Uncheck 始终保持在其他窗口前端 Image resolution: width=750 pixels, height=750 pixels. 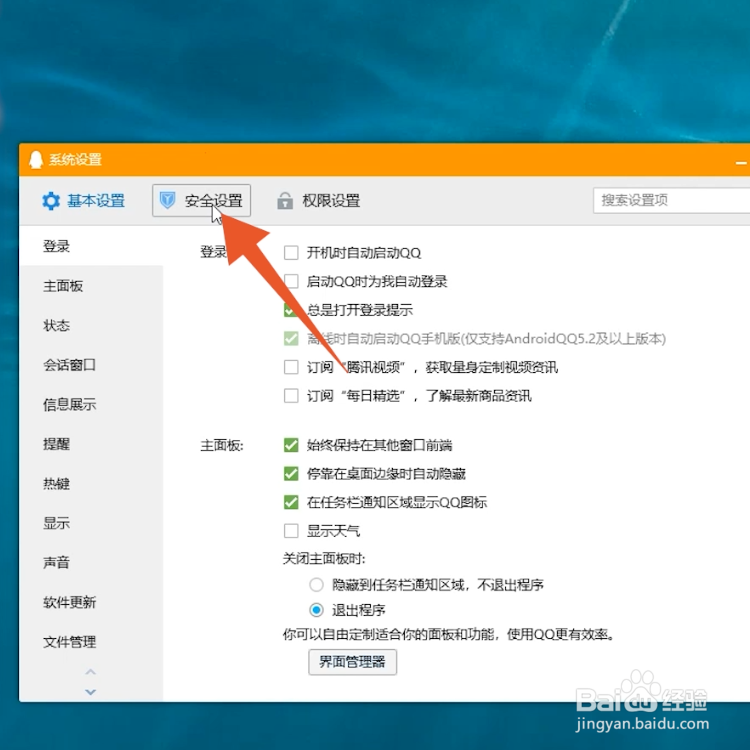[x=291, y=445]
